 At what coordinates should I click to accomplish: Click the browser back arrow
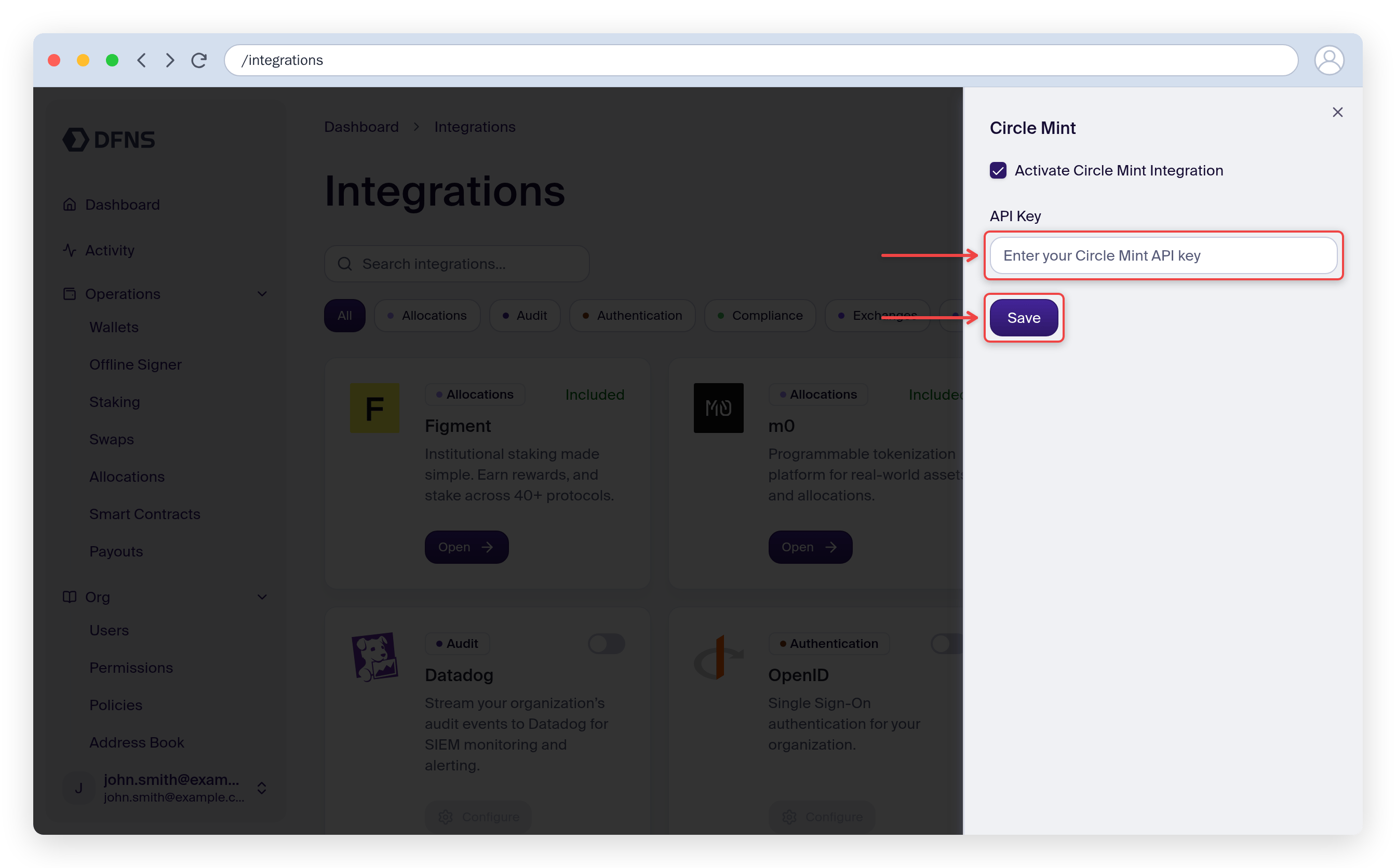(x=142, y=60)
